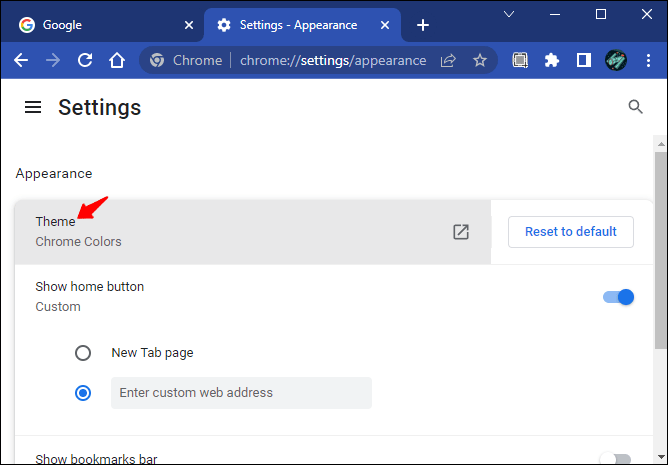Turn off Show home button toggle
Viewport: 668px width, 465px height.
(x=619, y=297)
